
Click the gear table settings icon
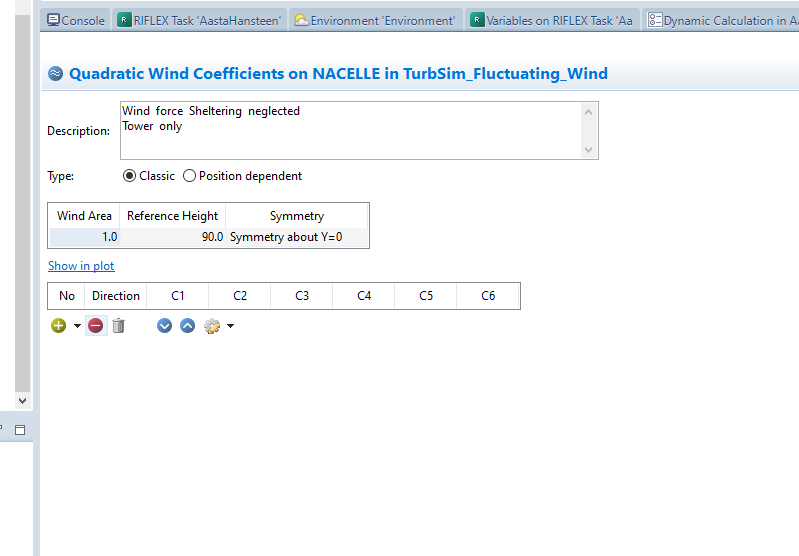point(211,326)
